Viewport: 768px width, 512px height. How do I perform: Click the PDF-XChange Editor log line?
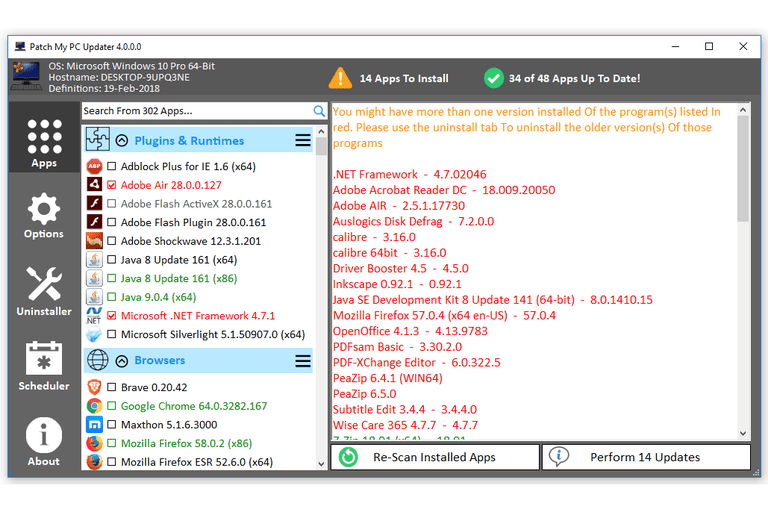pos(417,363)
